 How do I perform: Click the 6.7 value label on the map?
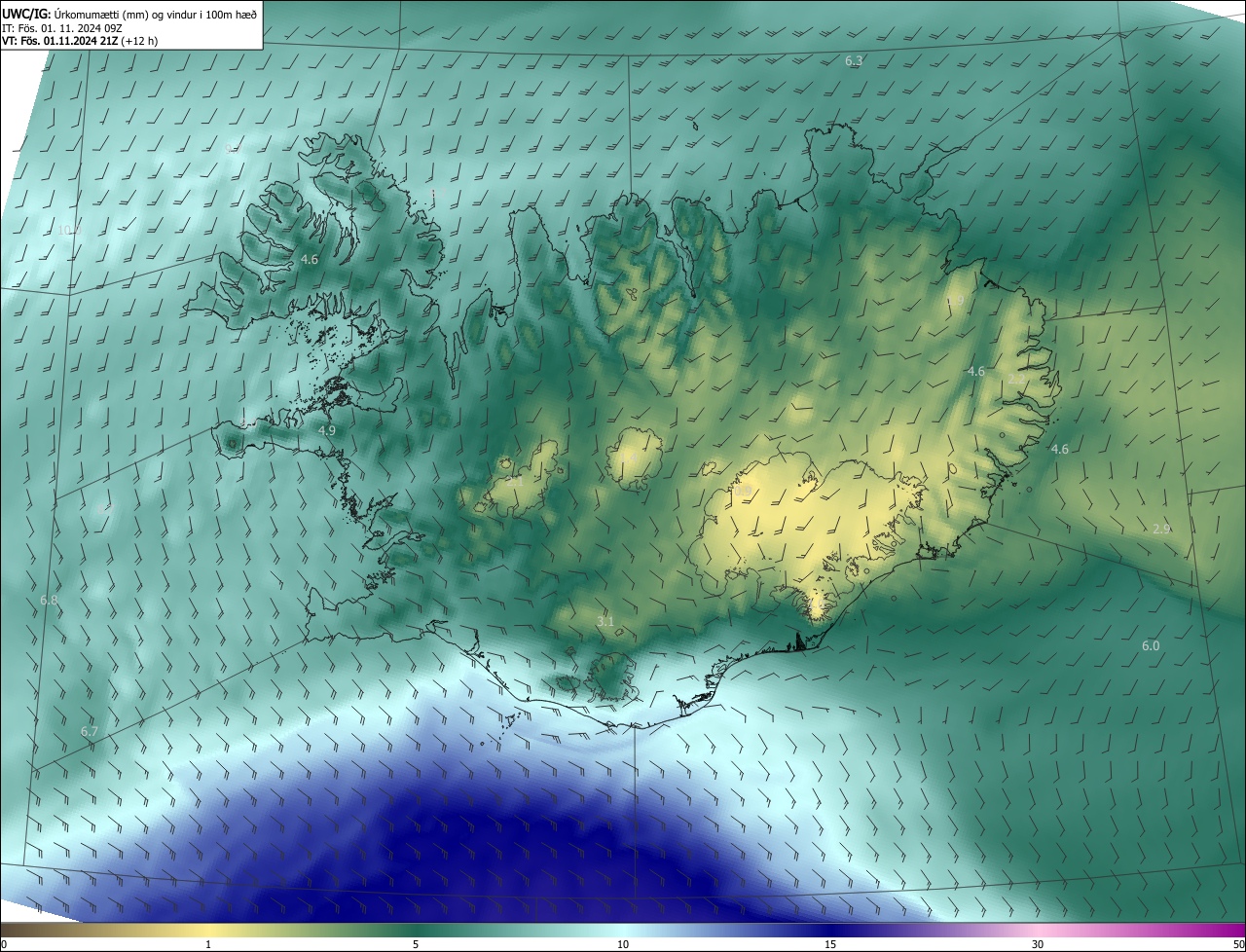pyautogui.click(x=90, y=731)
